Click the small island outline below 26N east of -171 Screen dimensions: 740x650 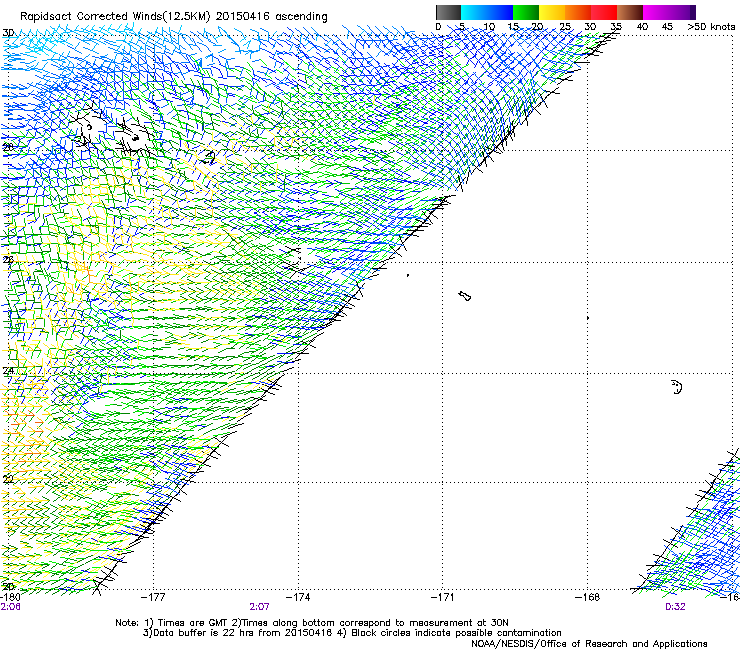point(464,296)
